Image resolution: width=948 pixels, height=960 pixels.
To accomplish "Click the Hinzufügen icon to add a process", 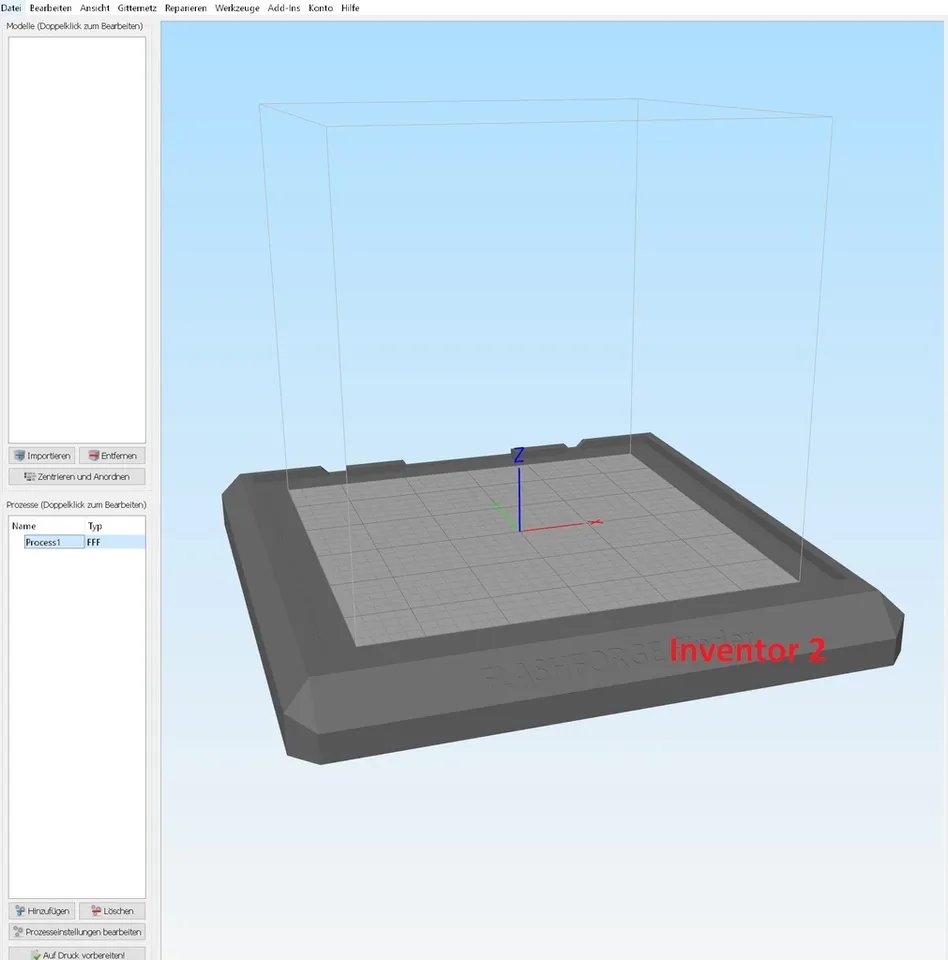I will [x=21, y=910].
